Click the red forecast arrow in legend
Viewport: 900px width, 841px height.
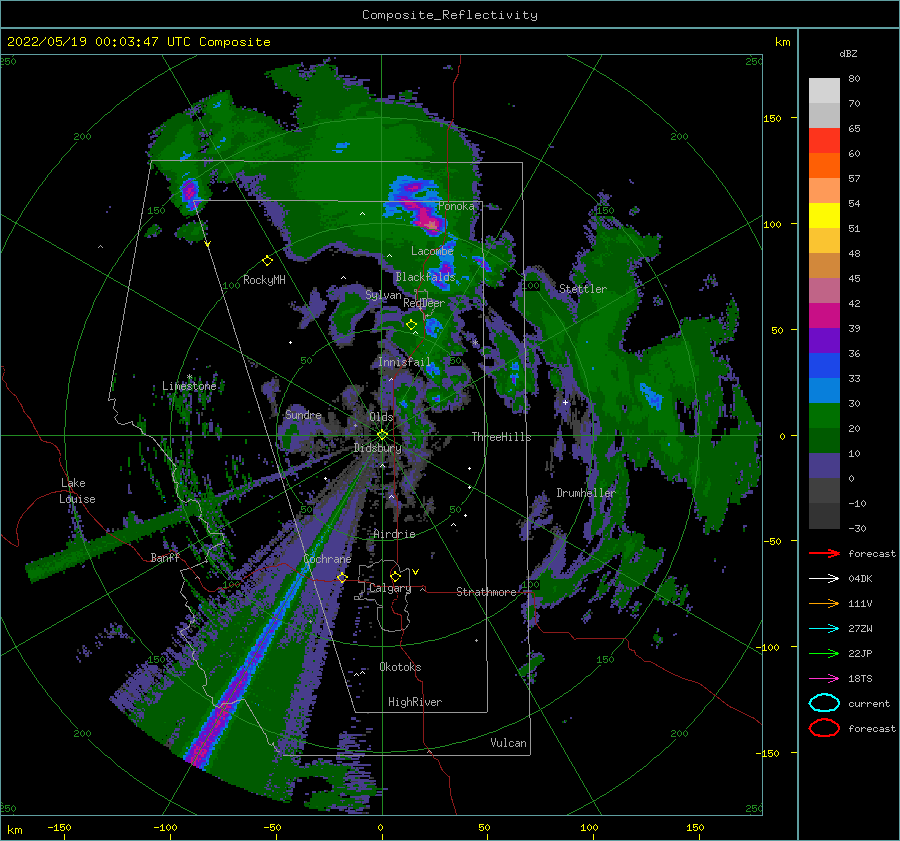[824, 553]
